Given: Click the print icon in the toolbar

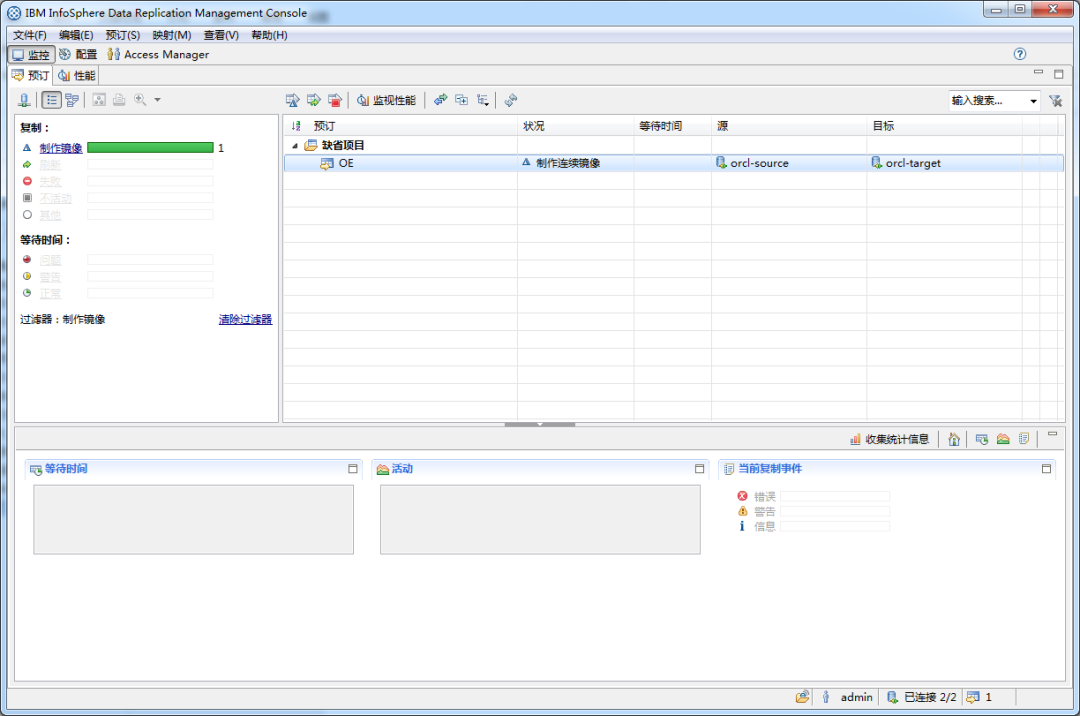Looking at the screenshot, I should pos(119,101).
